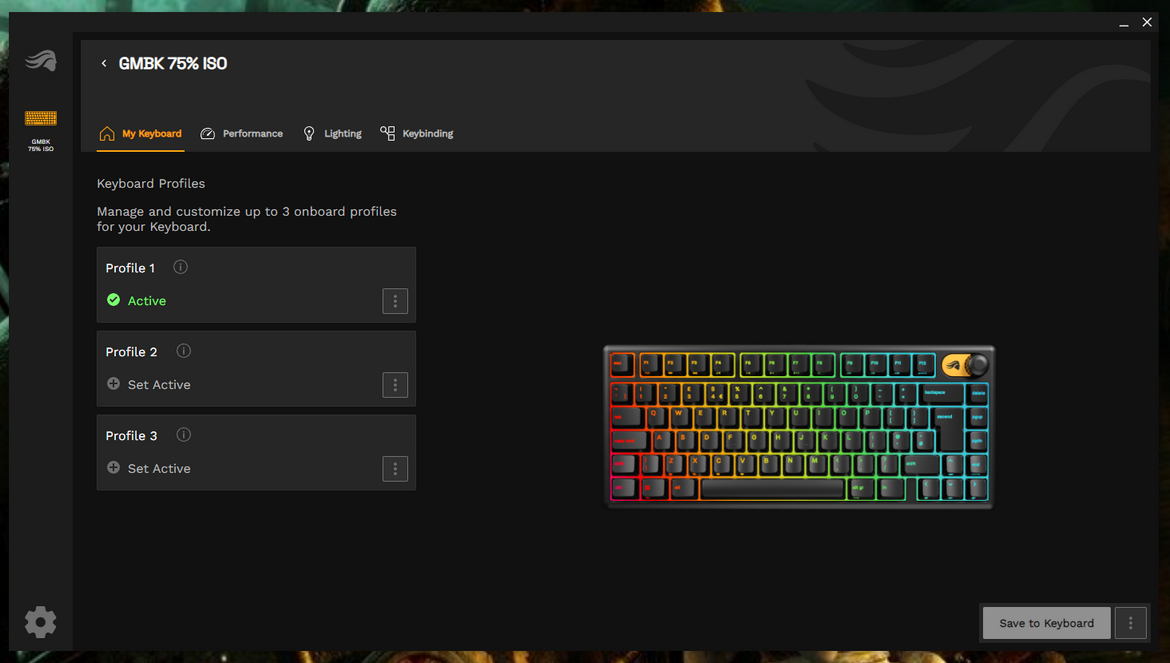Switch to the Performance tab
Screen dimensions: 1170x663
[x=242, y=134]
